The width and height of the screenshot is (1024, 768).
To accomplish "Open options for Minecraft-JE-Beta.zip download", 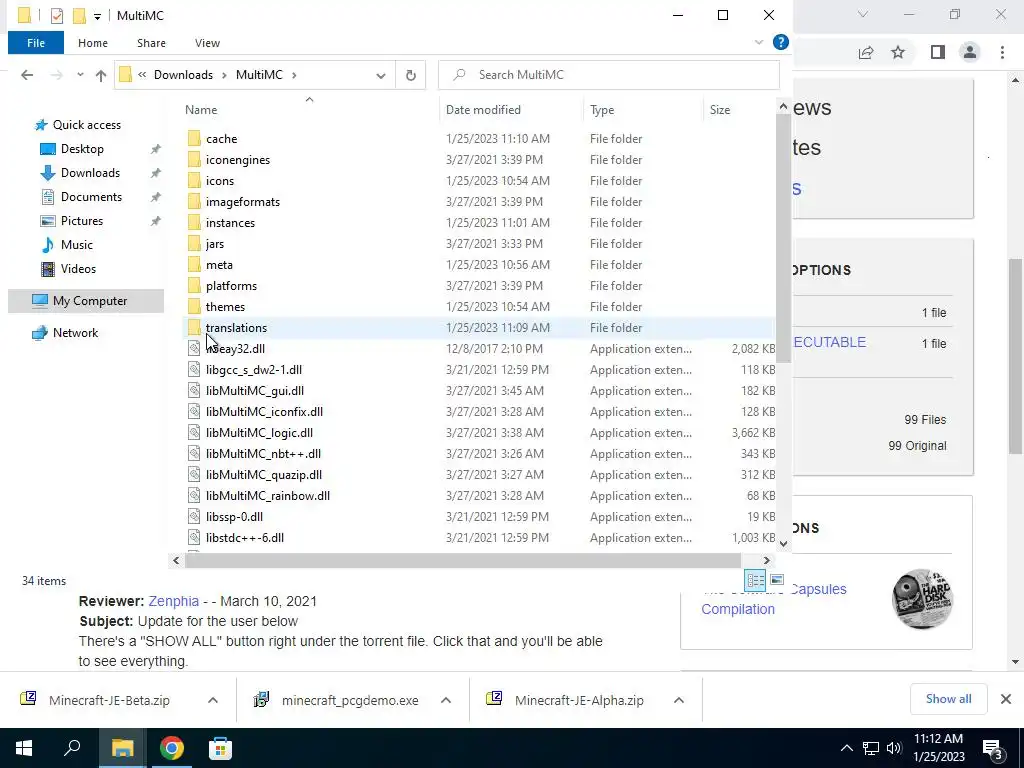I will [213, 700].
